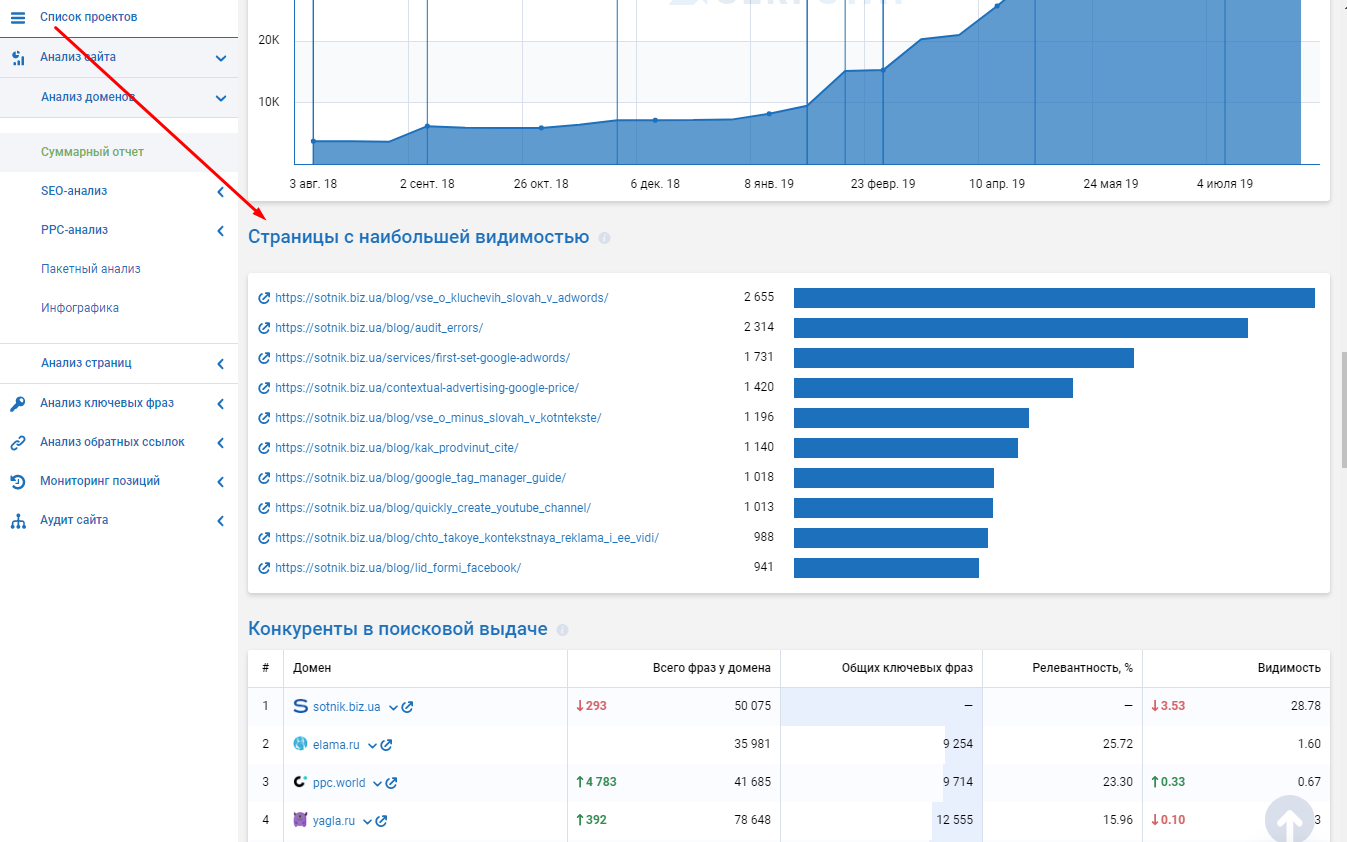Expand the SEO-анализ submenu
The image size is (1347, 842).
220,191
